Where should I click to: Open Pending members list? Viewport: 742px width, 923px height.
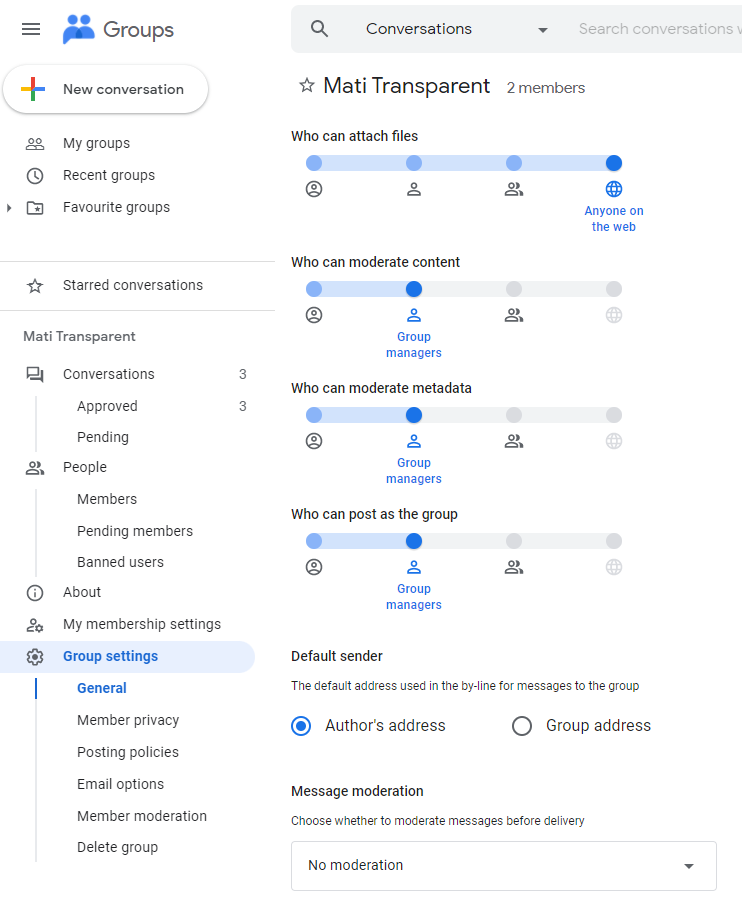pyautogui.click(x=135, y=531)
